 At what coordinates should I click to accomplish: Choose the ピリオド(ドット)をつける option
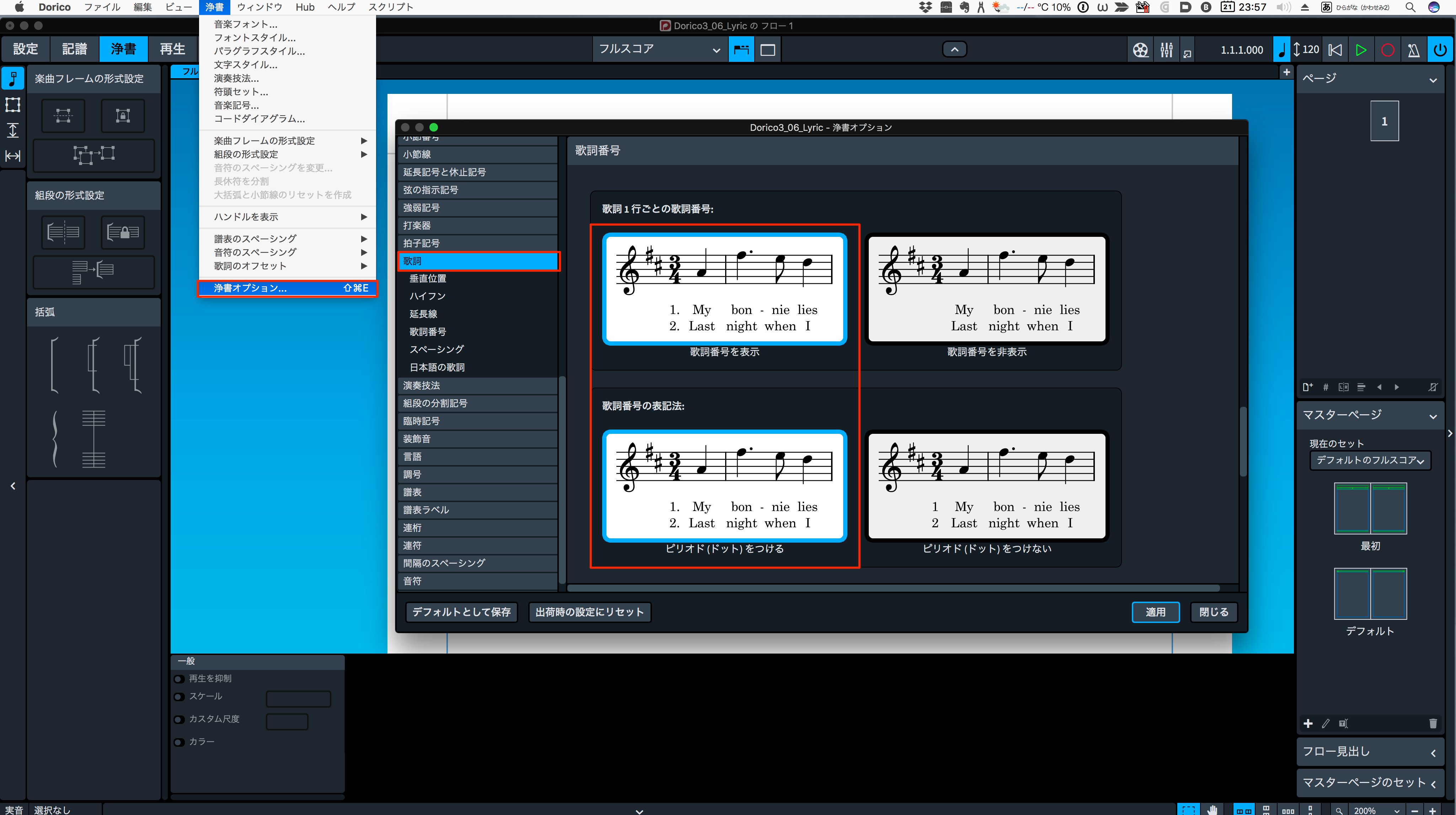coord(724,486)
